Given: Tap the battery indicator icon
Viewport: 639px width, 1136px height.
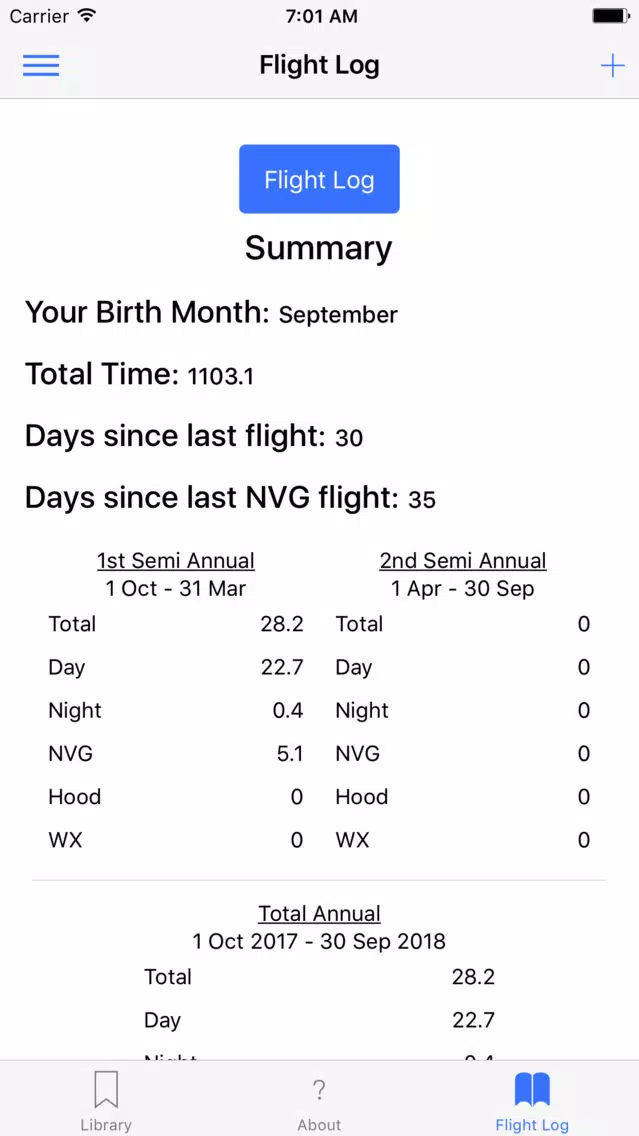Looking at the screenshot, I should point(610,16).
